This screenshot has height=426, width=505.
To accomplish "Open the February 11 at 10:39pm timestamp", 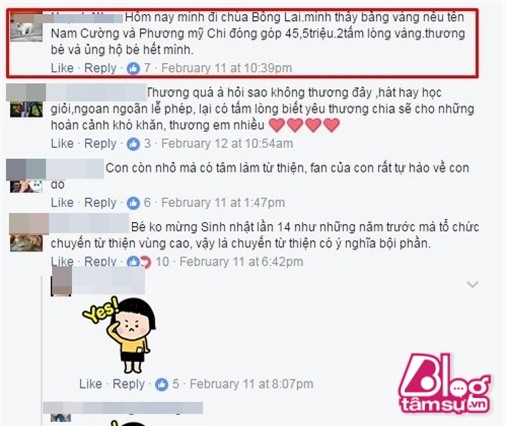I will (x=226, y=68).
